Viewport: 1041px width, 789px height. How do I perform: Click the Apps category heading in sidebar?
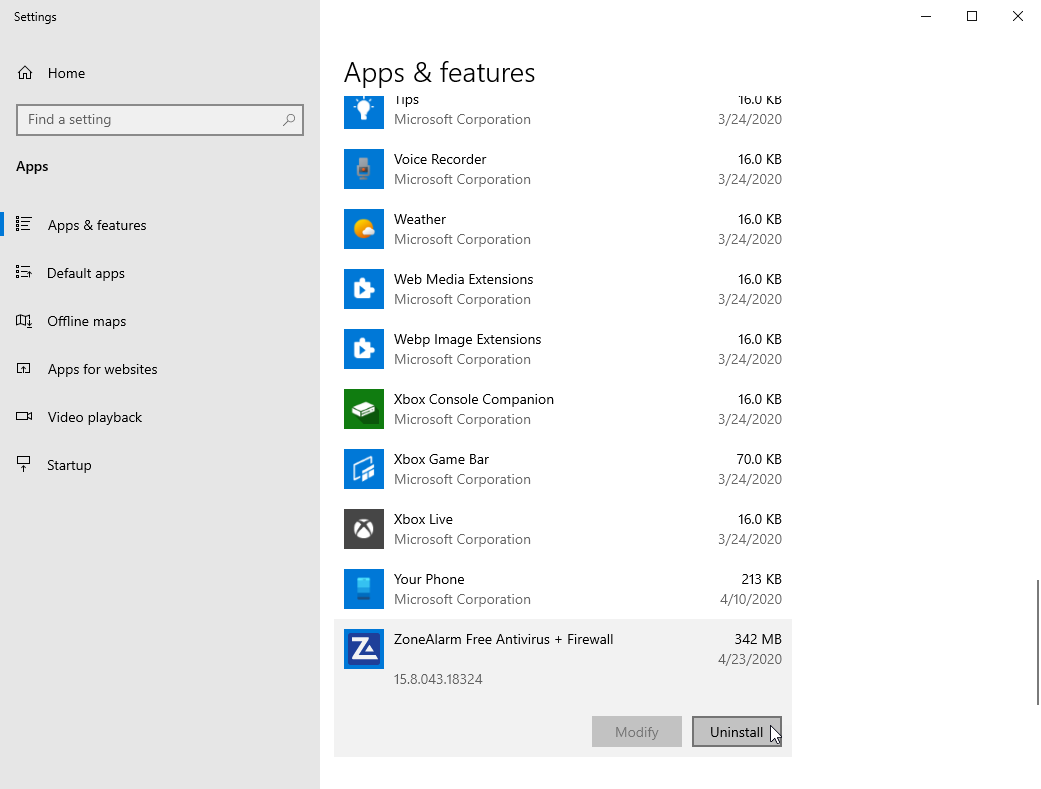click(x=32, y=167)
